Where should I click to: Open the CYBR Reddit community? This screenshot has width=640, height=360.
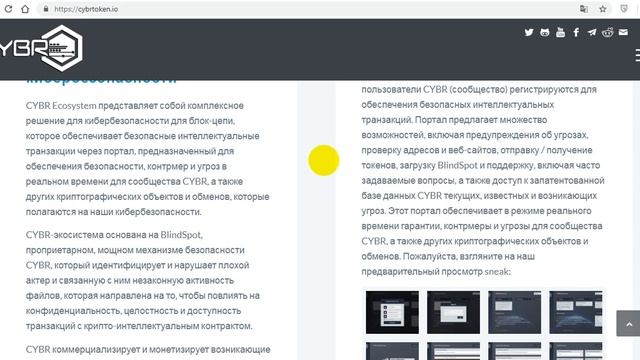(x=608, y=32)
